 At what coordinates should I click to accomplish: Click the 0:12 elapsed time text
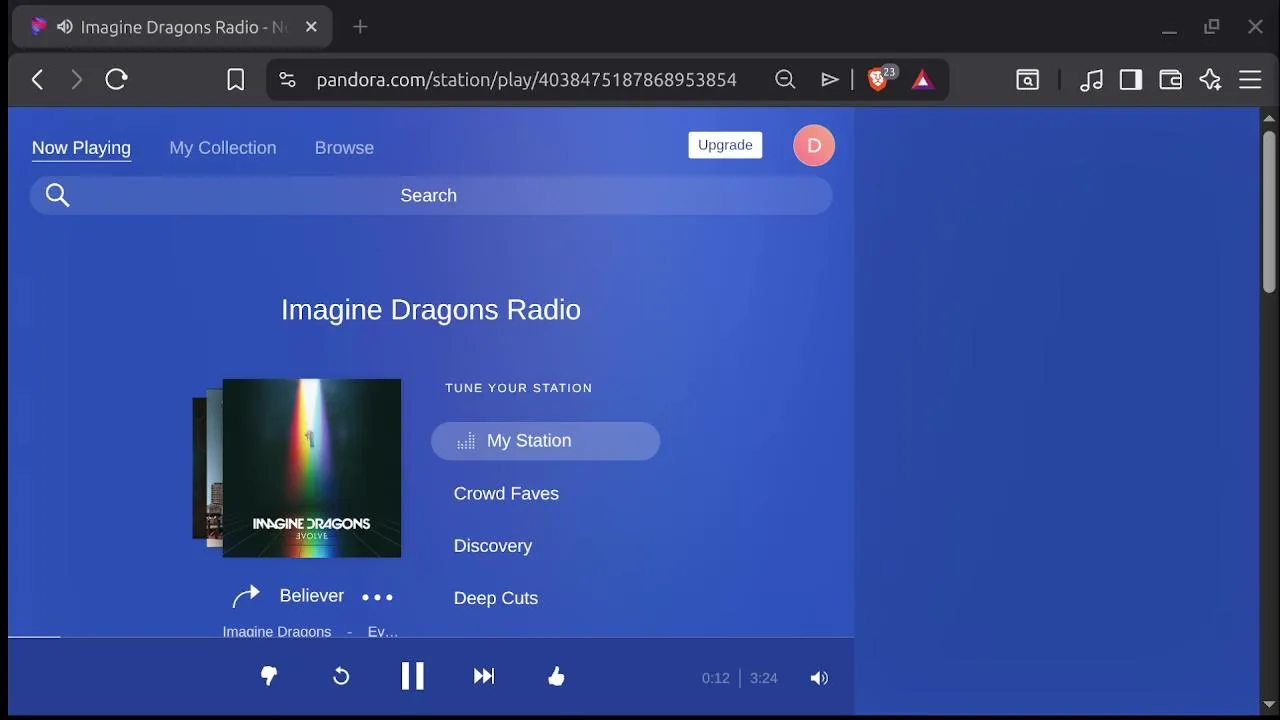[716, 678]
